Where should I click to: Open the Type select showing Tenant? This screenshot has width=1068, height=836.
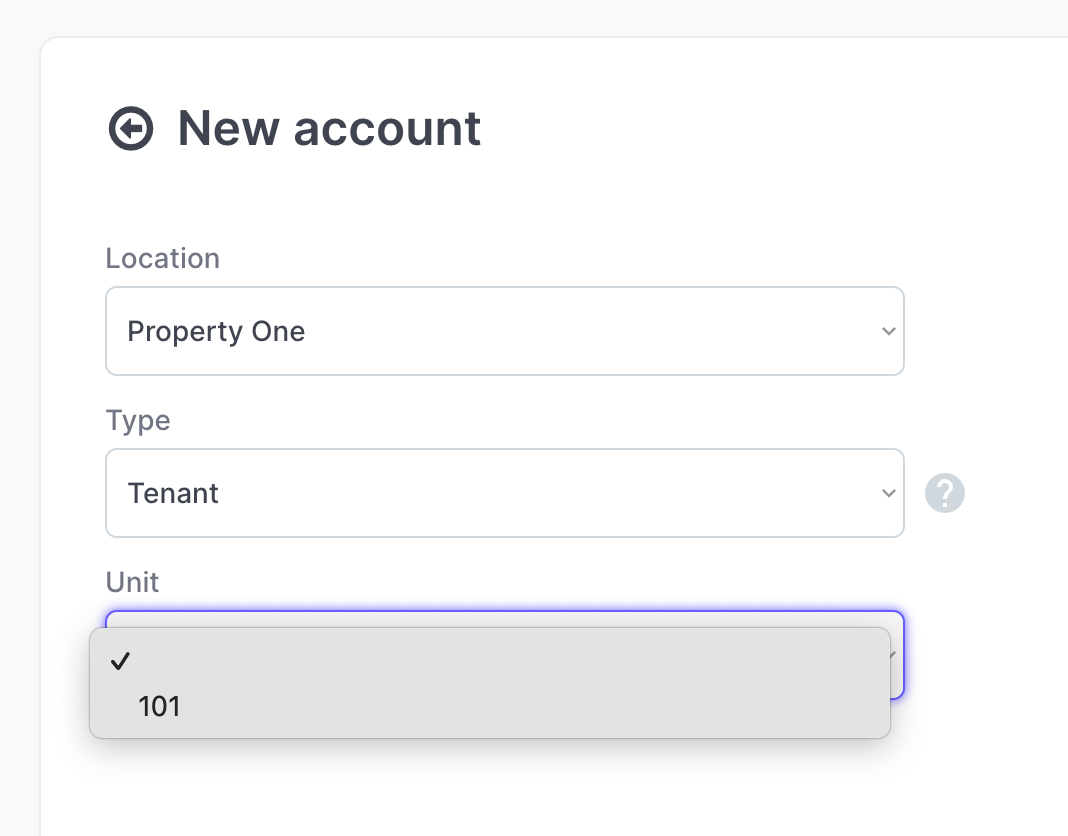505,493
